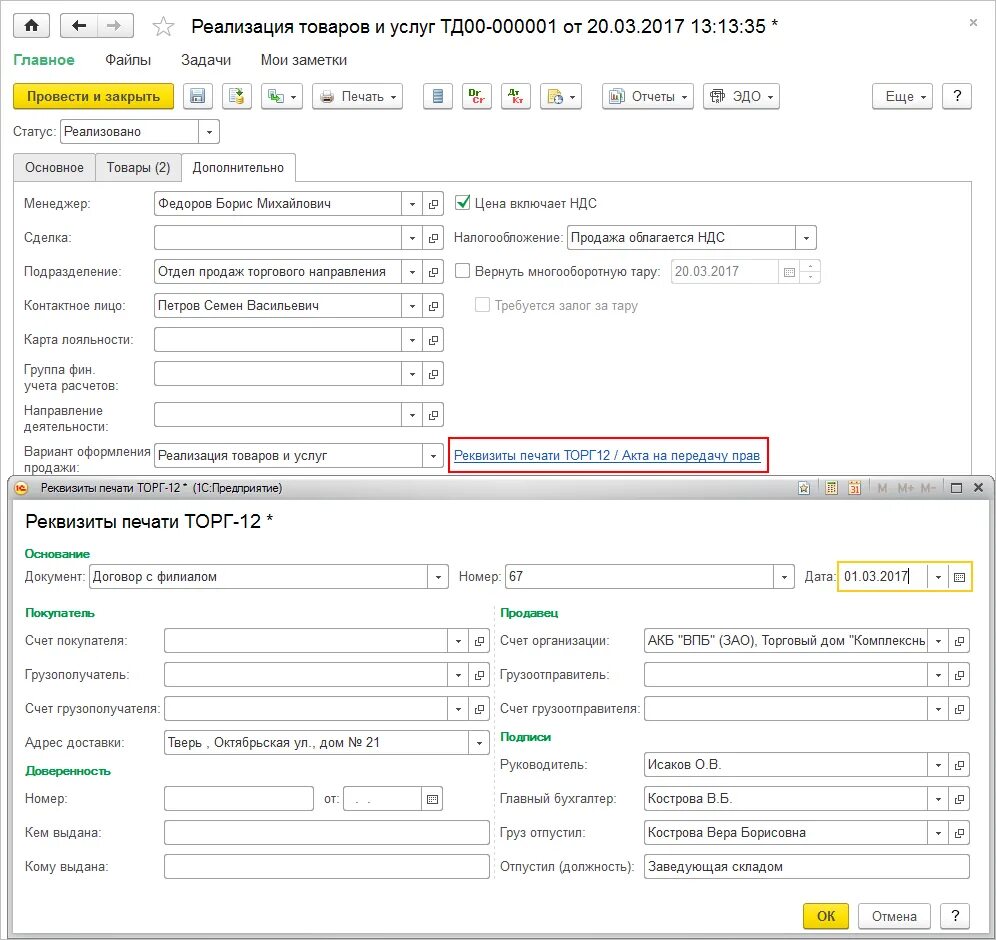Click the Отпустил (должность) field
Image resolution: width=996 pixels, height=940 pixels.
tap(807, 867)
